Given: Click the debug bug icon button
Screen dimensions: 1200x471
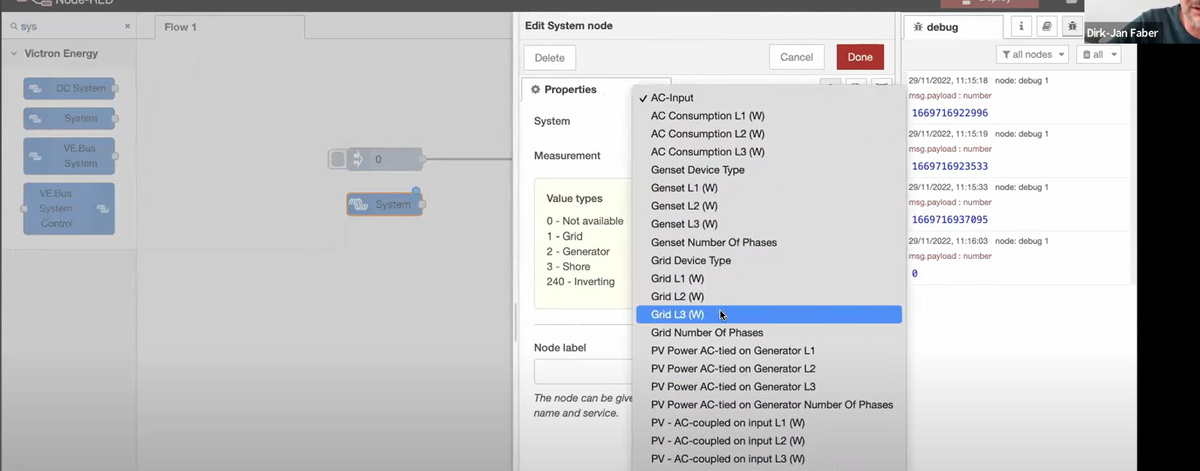Looking at the screenshot, I should [x=1072, y=27].
